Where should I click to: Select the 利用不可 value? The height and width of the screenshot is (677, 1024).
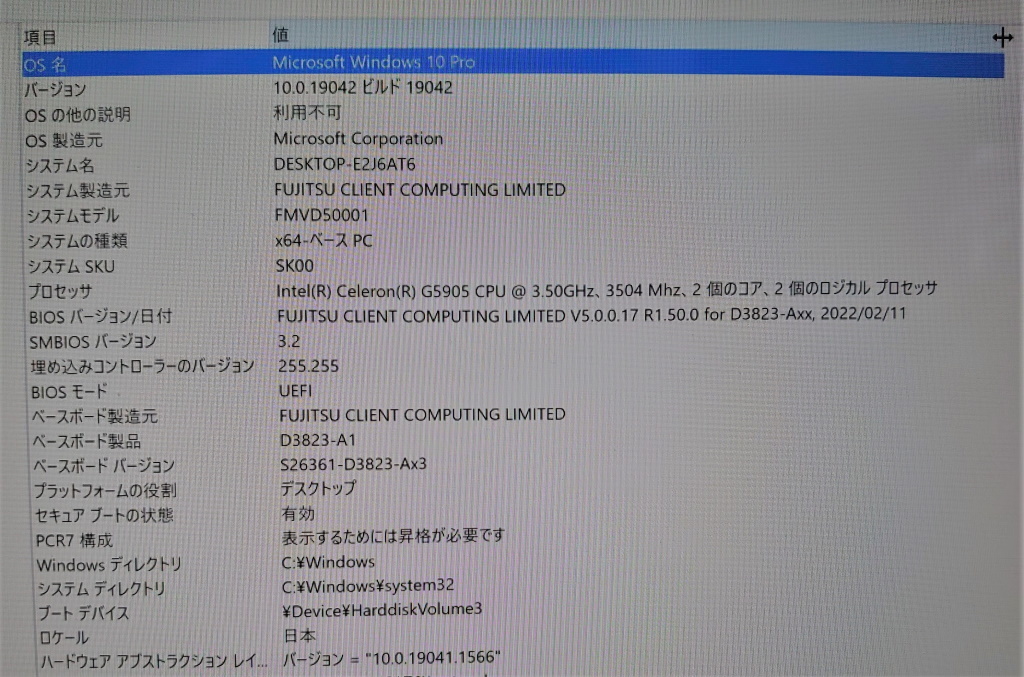(307, 113)
